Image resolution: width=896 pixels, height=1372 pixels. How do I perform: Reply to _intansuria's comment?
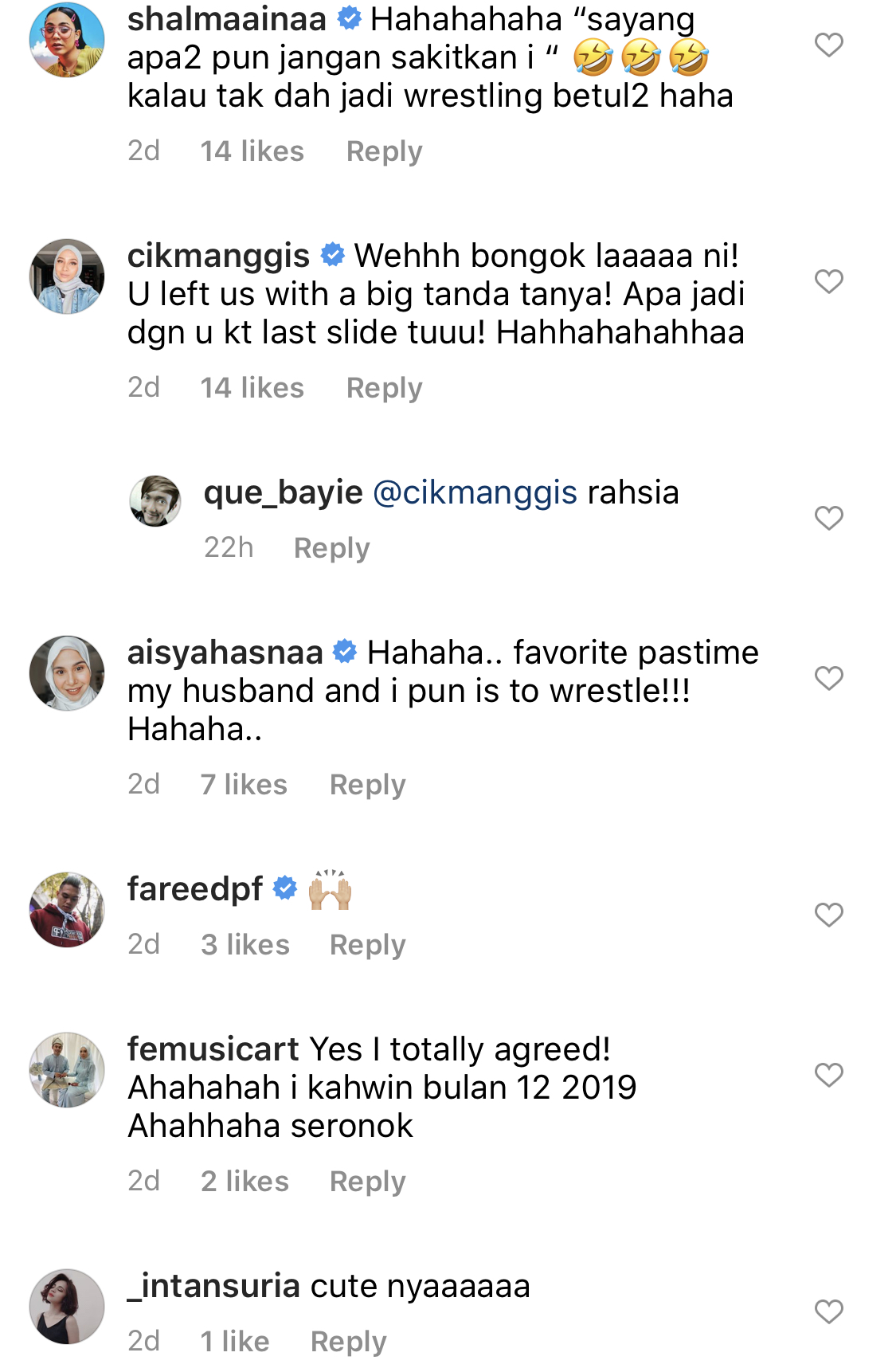[x=348, y=1342]
